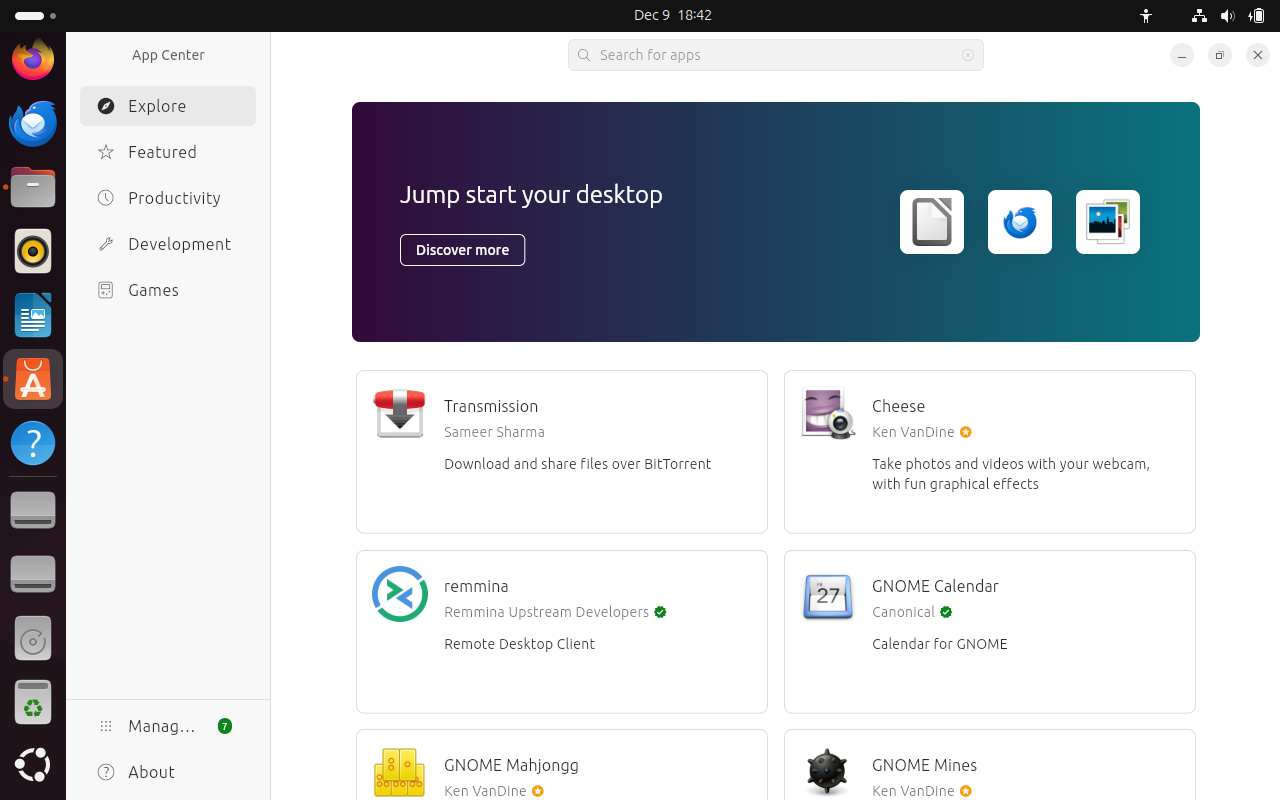Click the GNOME Calendar icon
The image size is (1280, 800).
(828, 596)
